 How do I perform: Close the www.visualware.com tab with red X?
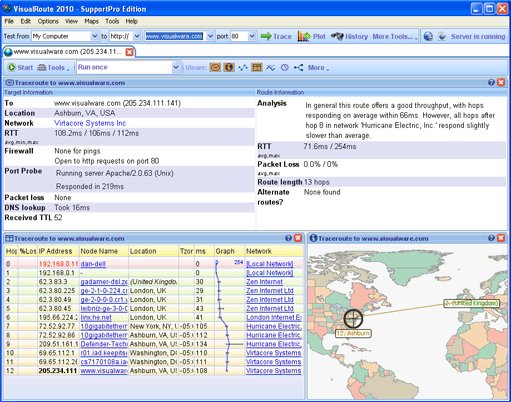(x=130, y=52)
